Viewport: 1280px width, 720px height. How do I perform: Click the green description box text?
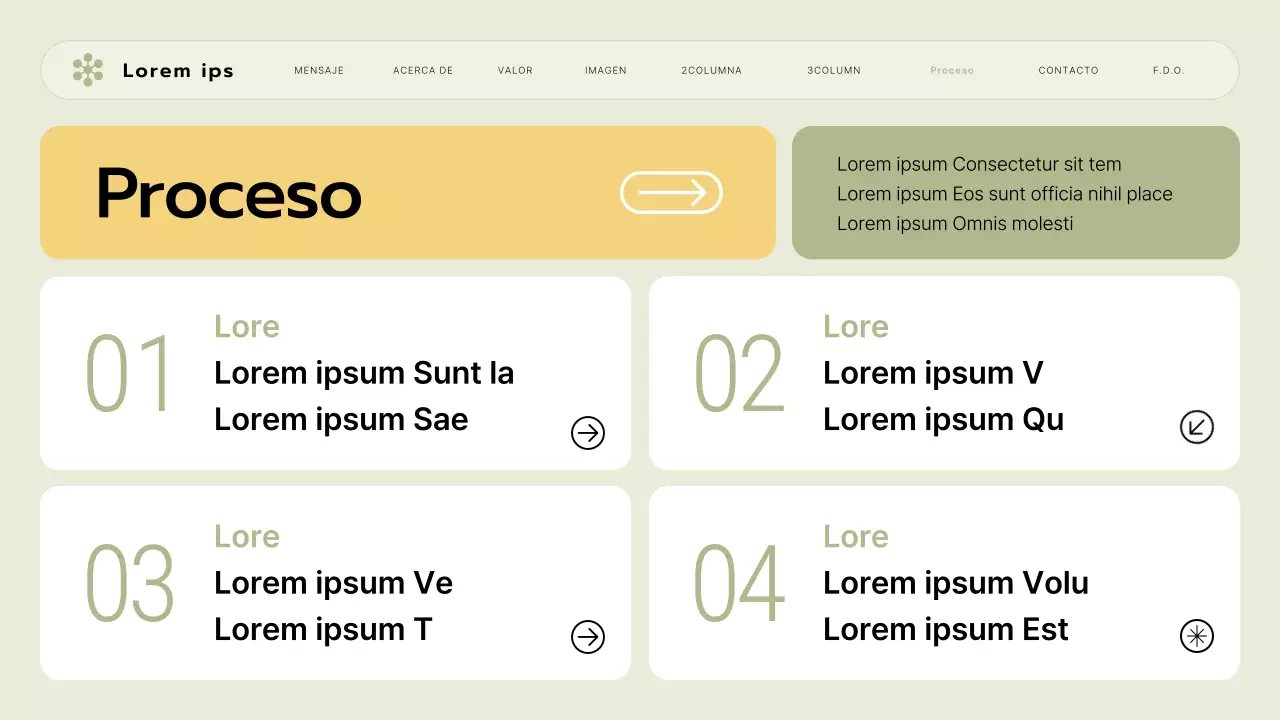point(1004,193)
